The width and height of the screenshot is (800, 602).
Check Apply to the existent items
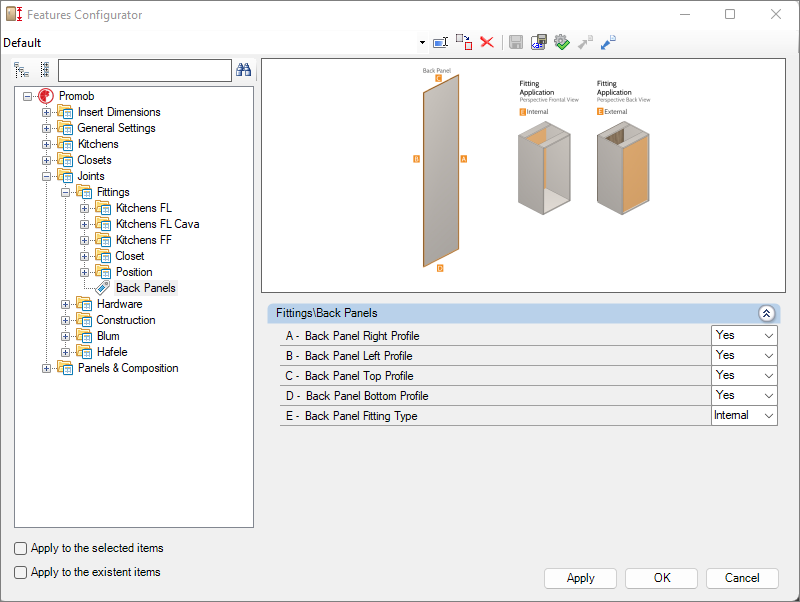[x=21, y=572]
